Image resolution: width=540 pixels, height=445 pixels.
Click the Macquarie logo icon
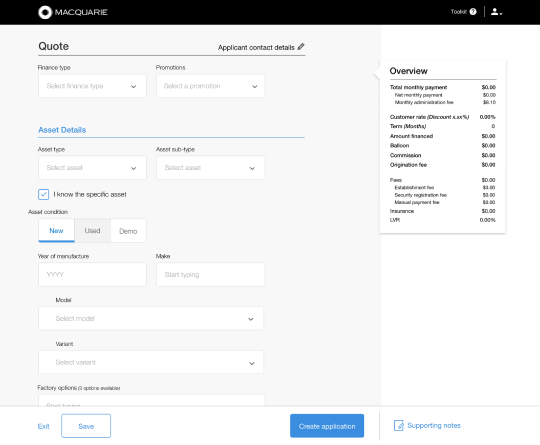[45, 12]
